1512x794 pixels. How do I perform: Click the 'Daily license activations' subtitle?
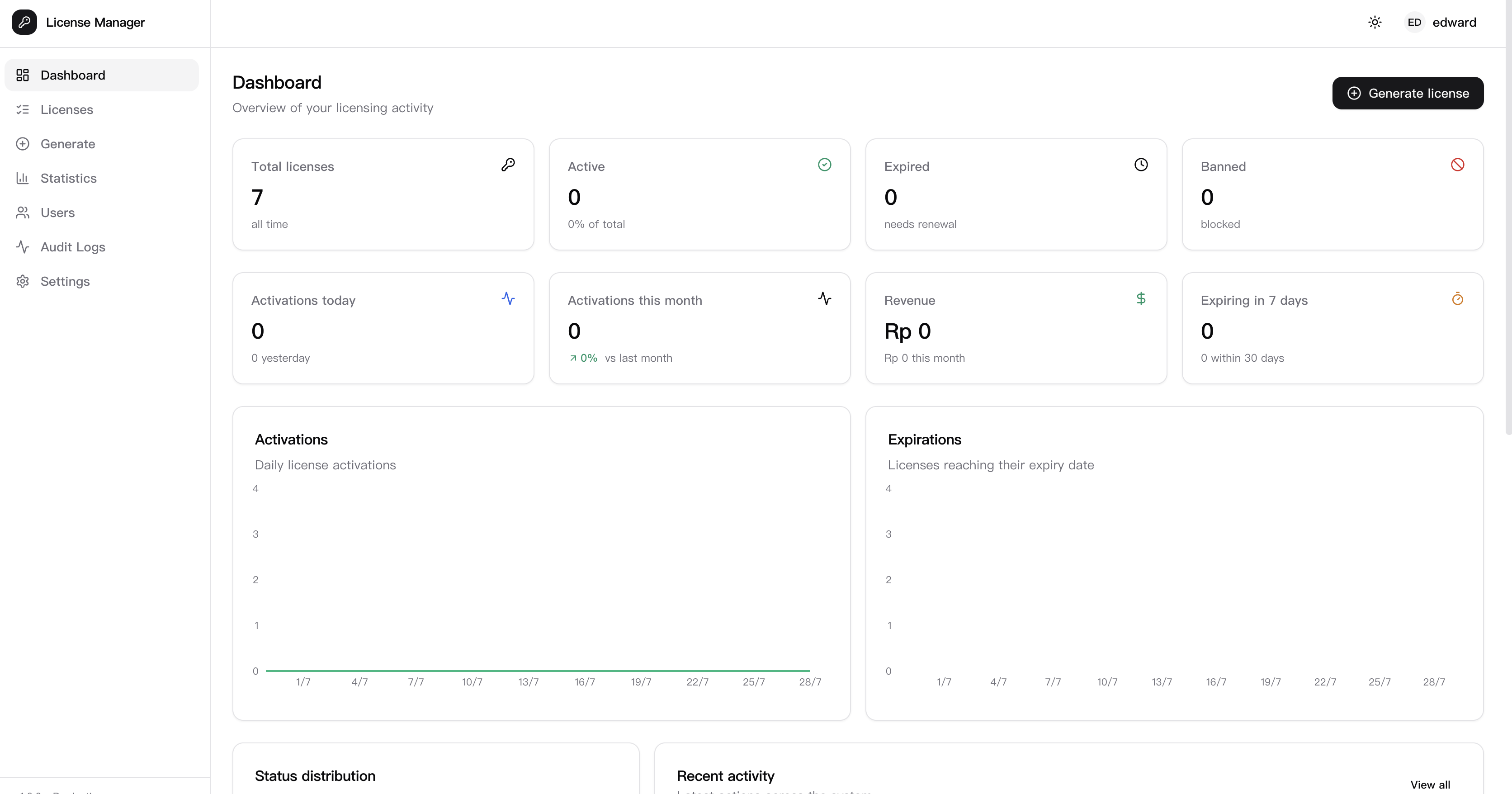pos(325,465)
